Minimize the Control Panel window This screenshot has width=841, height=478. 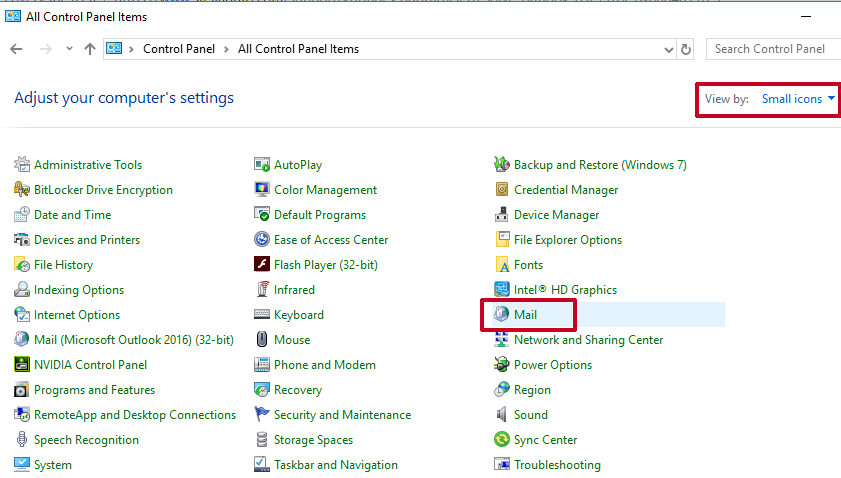[x=806, y=17]
